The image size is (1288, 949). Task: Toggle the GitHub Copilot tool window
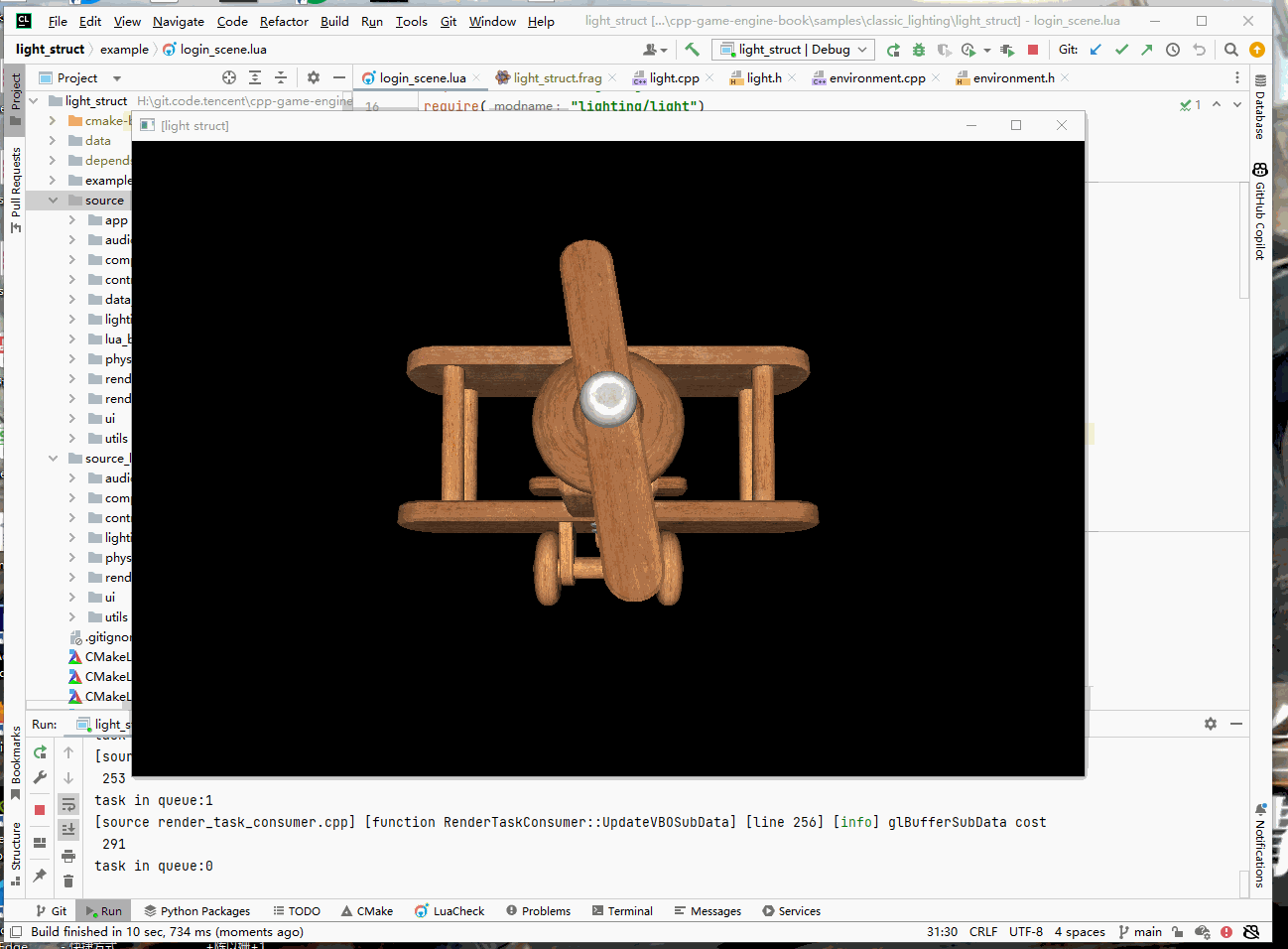tap(1260, 211)
